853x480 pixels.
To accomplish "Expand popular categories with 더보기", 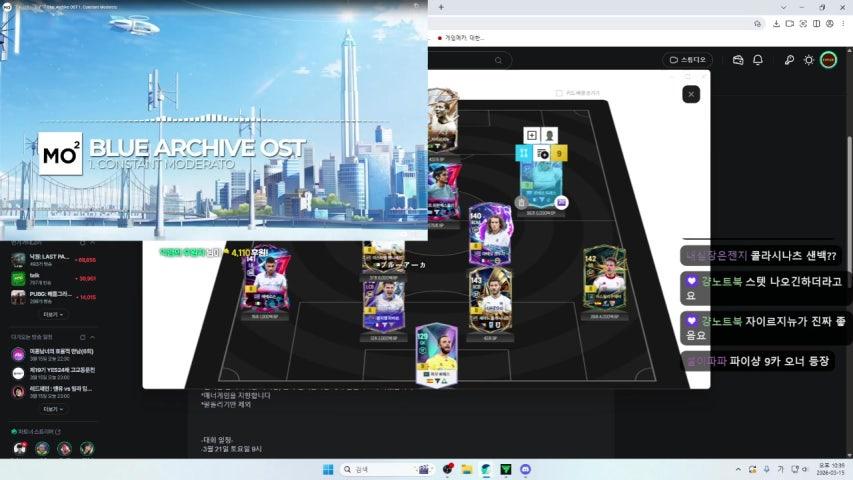I will [x=53, y=315].
